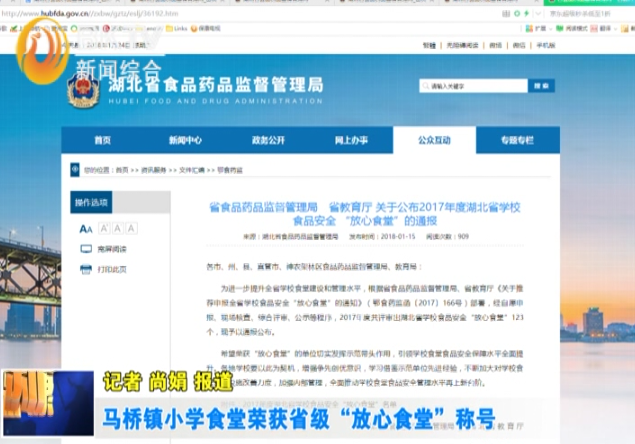Screen dimensions: 635x444
Task: Click the 阅读模式 reading mode icon
Action: click(x=558, y=30)
